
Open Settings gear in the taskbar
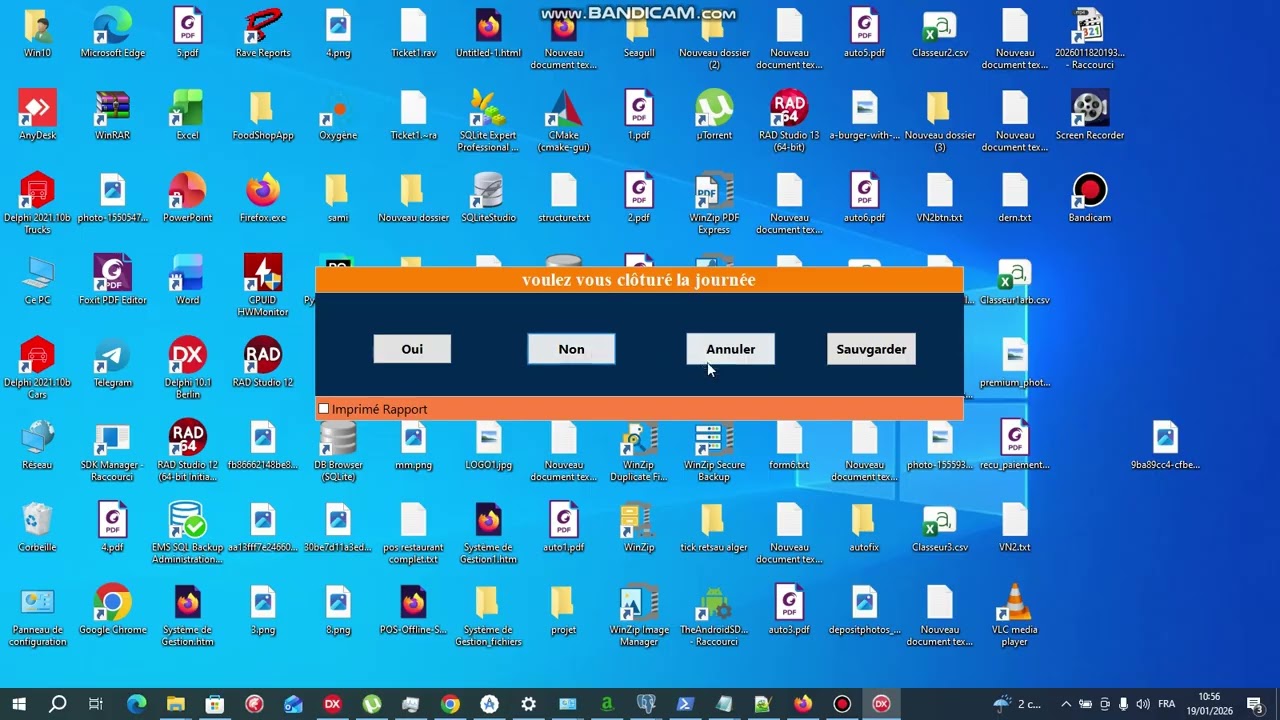[528, 704]
